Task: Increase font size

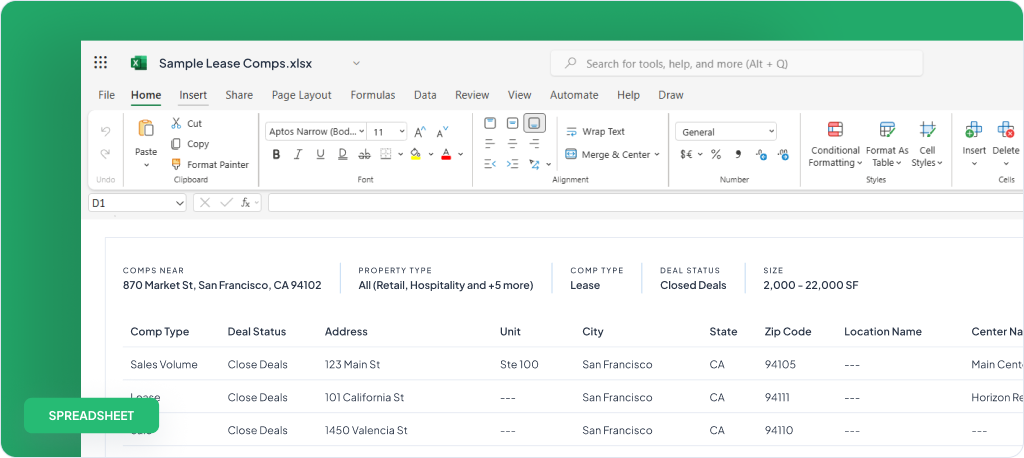Action: [x=421, y=132]
